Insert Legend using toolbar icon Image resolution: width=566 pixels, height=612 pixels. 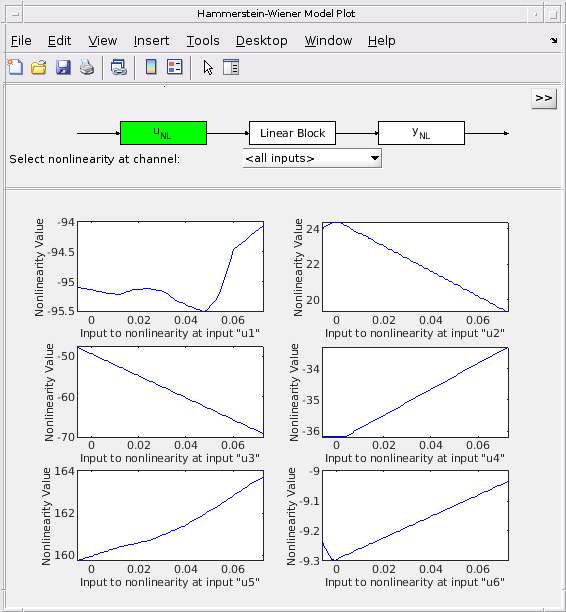(x=175, y=67)
